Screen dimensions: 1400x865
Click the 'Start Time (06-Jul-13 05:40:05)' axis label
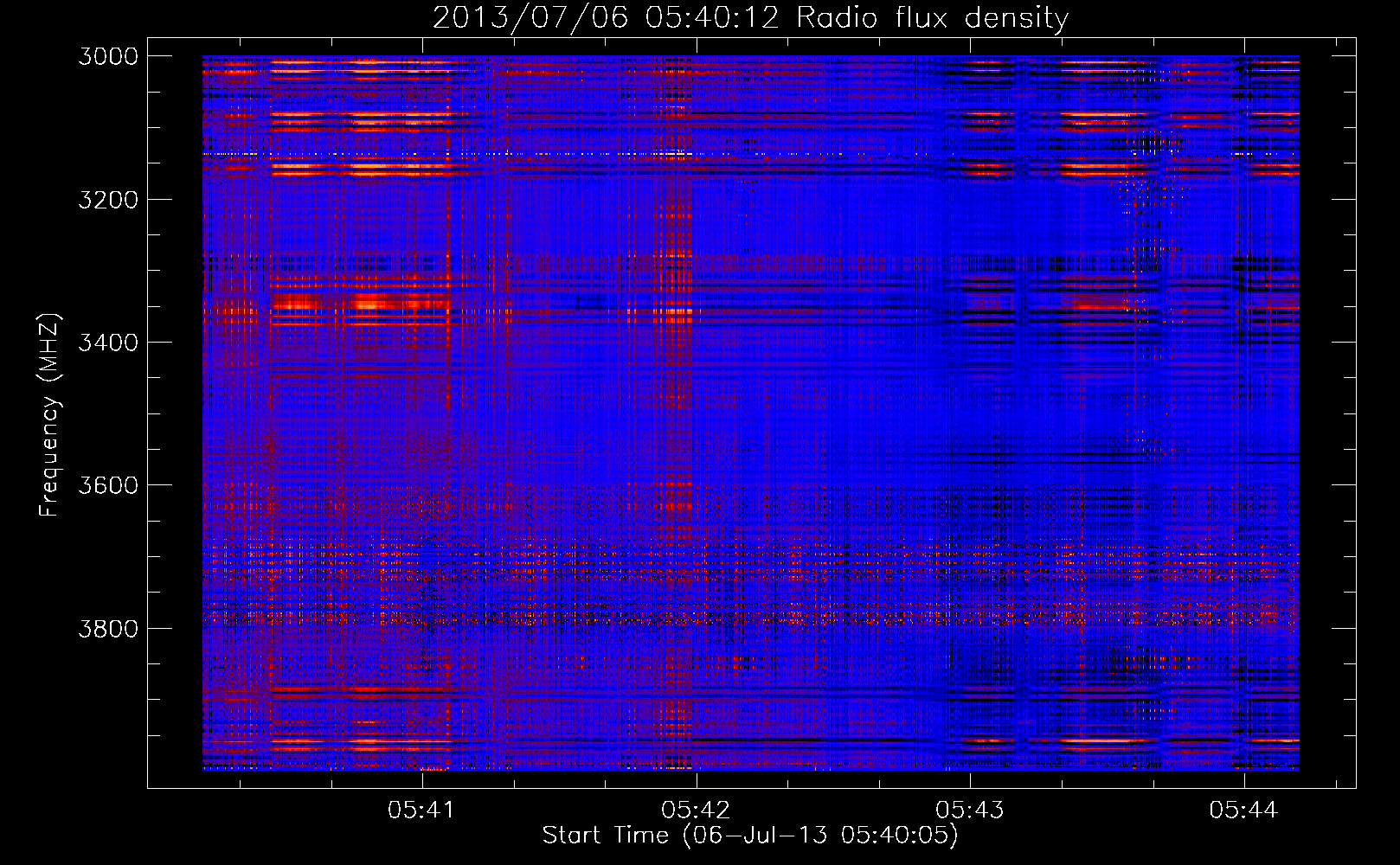pos(750,836)
